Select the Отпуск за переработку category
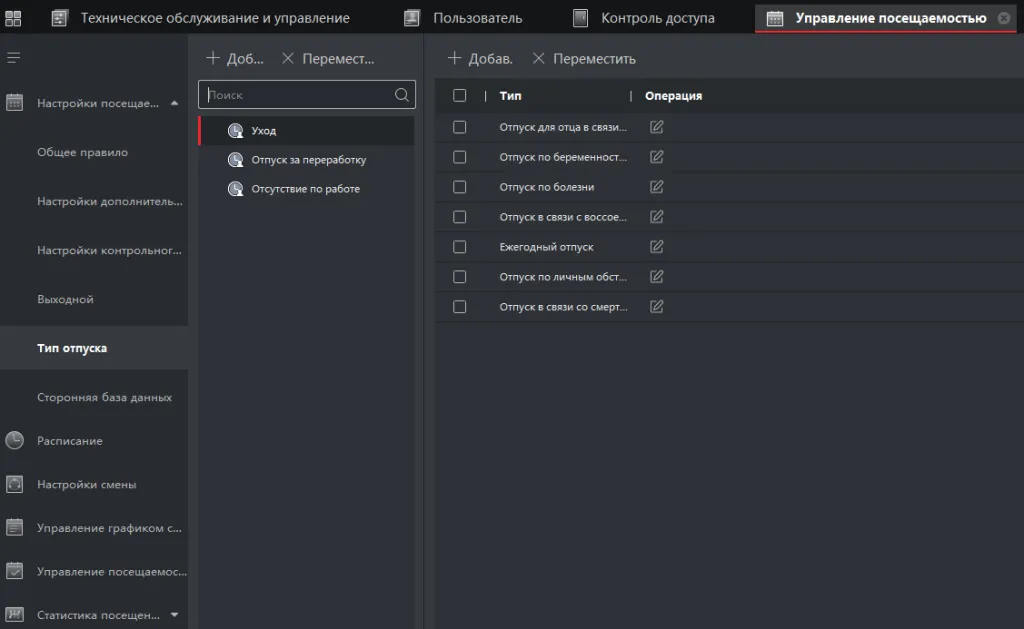This screenshot has width=1024, height=629. 308,160
